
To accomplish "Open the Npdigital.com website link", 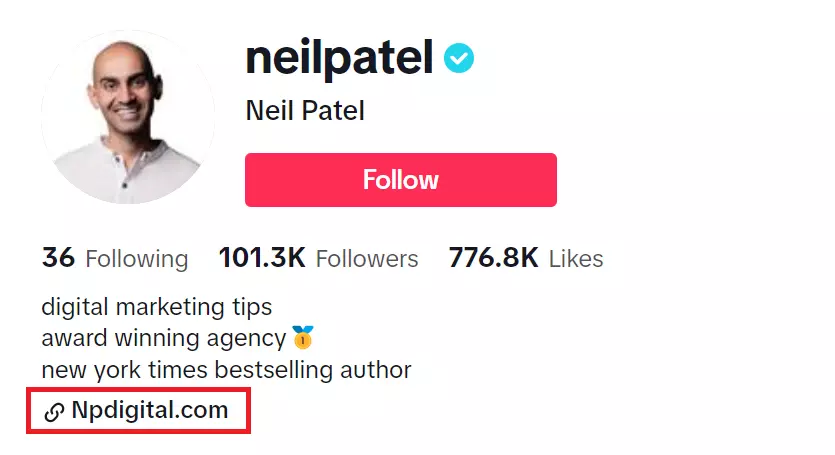I will (150, 410).
